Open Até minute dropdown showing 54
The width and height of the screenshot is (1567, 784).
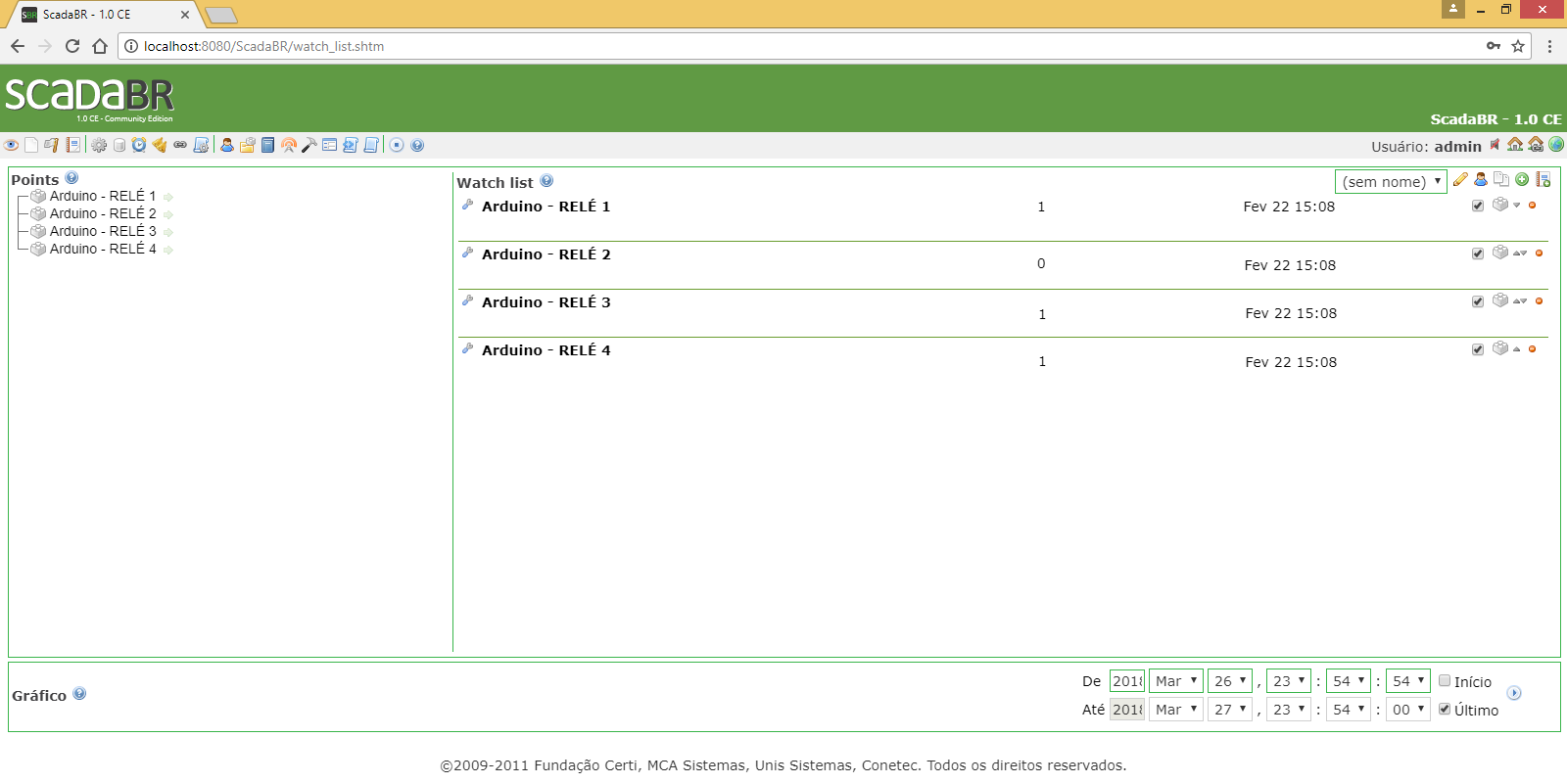[x=1349, y=709]
